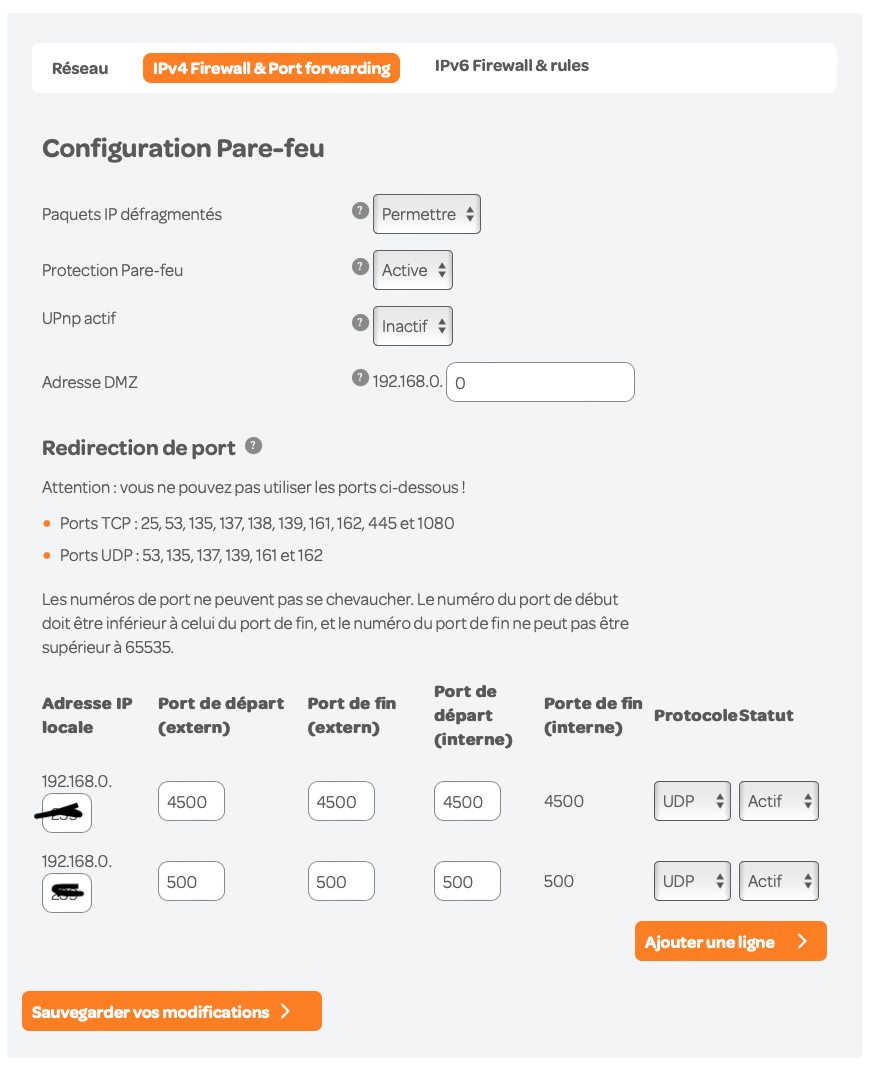The width and height of the screenshot is (886, 1079).
Task: Select IPv4 Firewall & Port forwarding tab
Action: pos(271,68)
